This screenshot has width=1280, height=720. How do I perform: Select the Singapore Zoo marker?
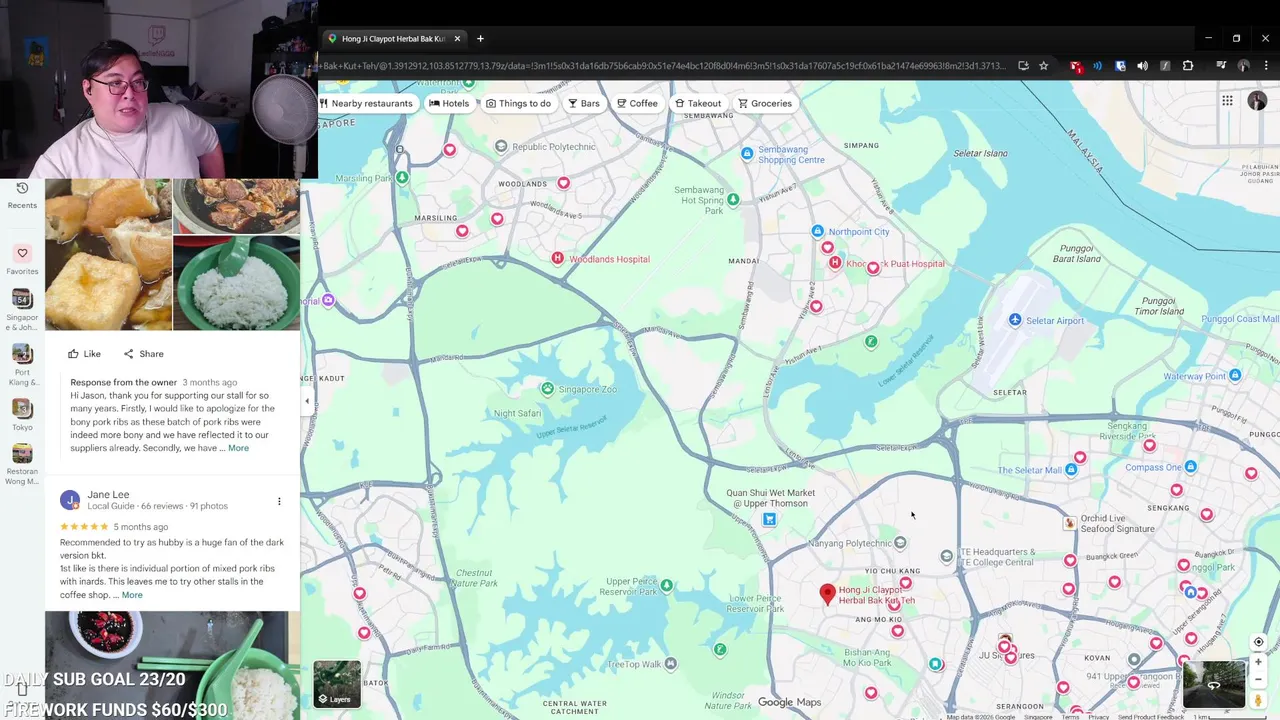547,388
